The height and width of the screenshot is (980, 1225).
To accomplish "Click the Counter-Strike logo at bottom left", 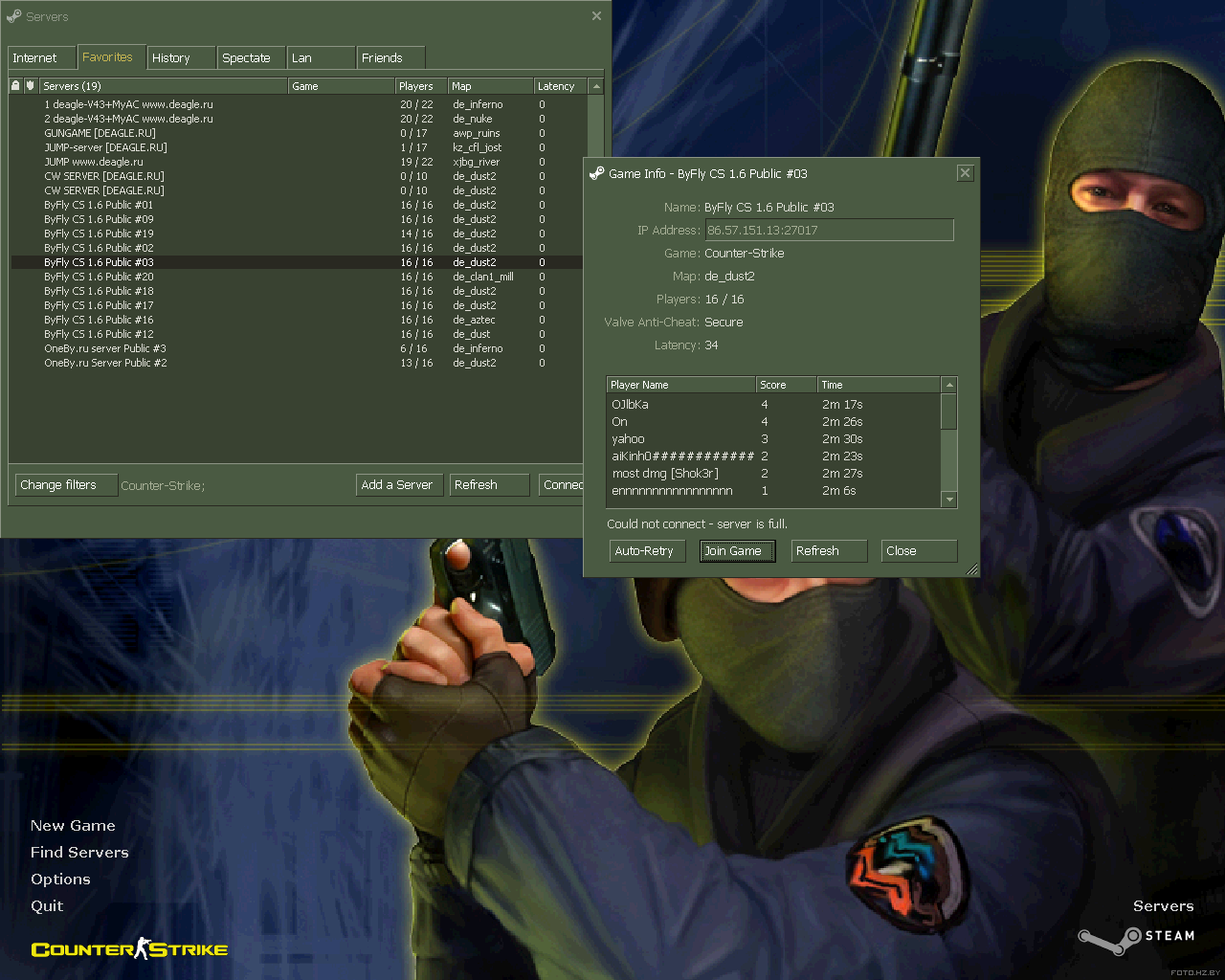I will coord(130,948).
